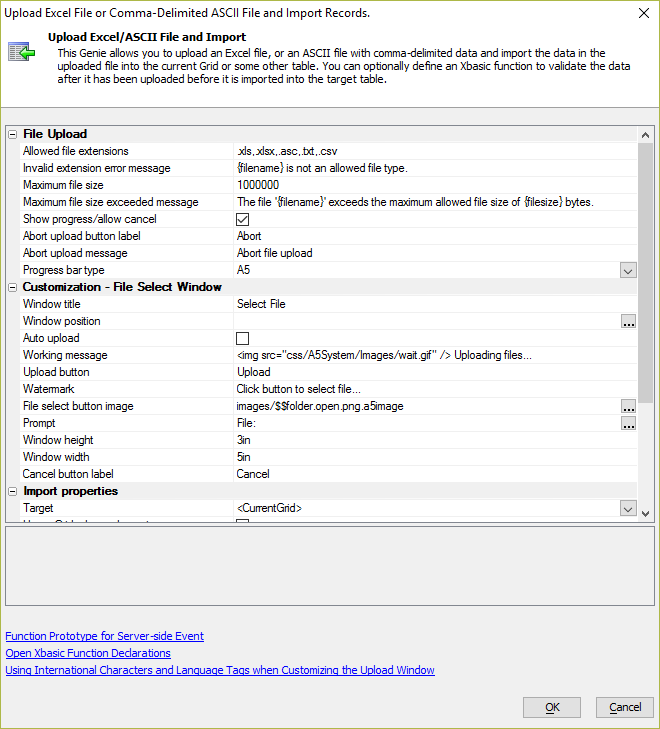Click the Cancel button at bottom

[x=625, y=707]
